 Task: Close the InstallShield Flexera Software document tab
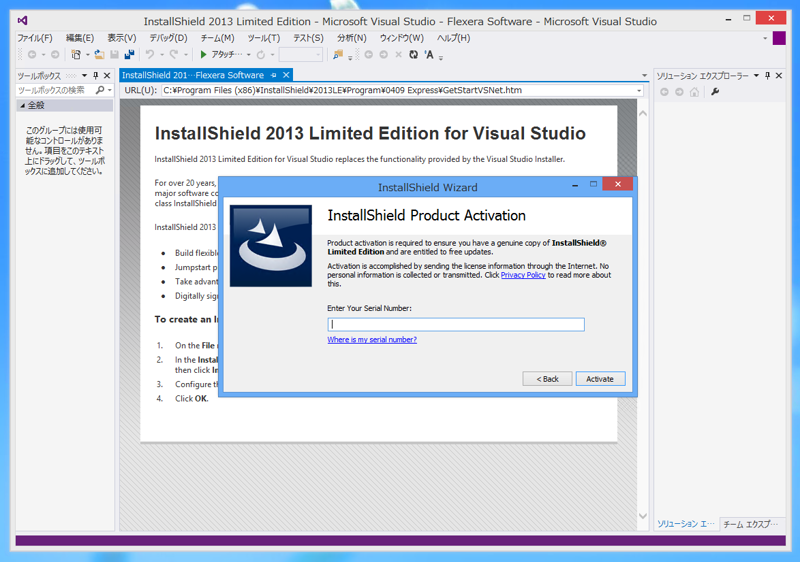click(286, 75)
